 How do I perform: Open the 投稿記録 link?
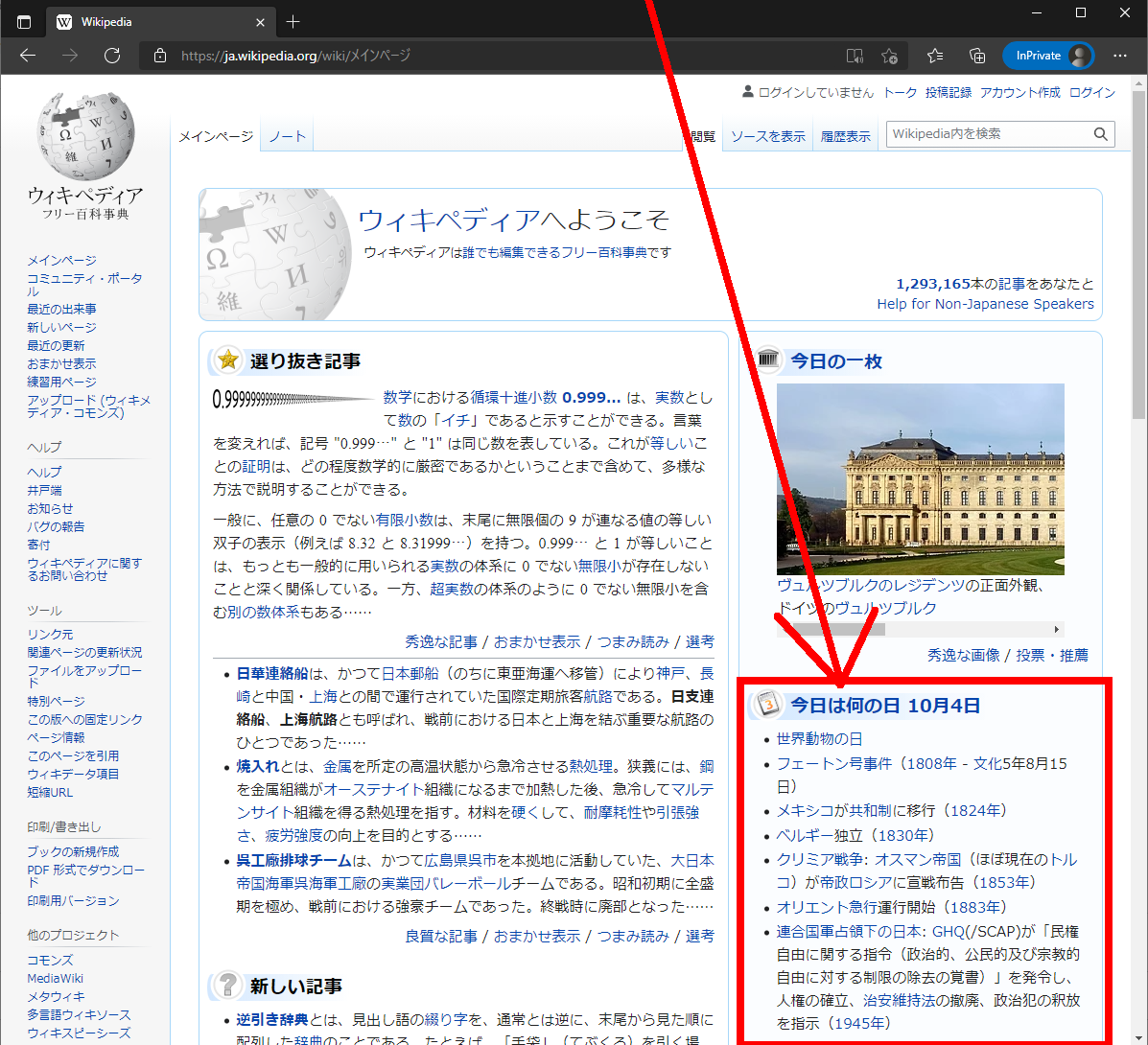(x=949, y=92)
